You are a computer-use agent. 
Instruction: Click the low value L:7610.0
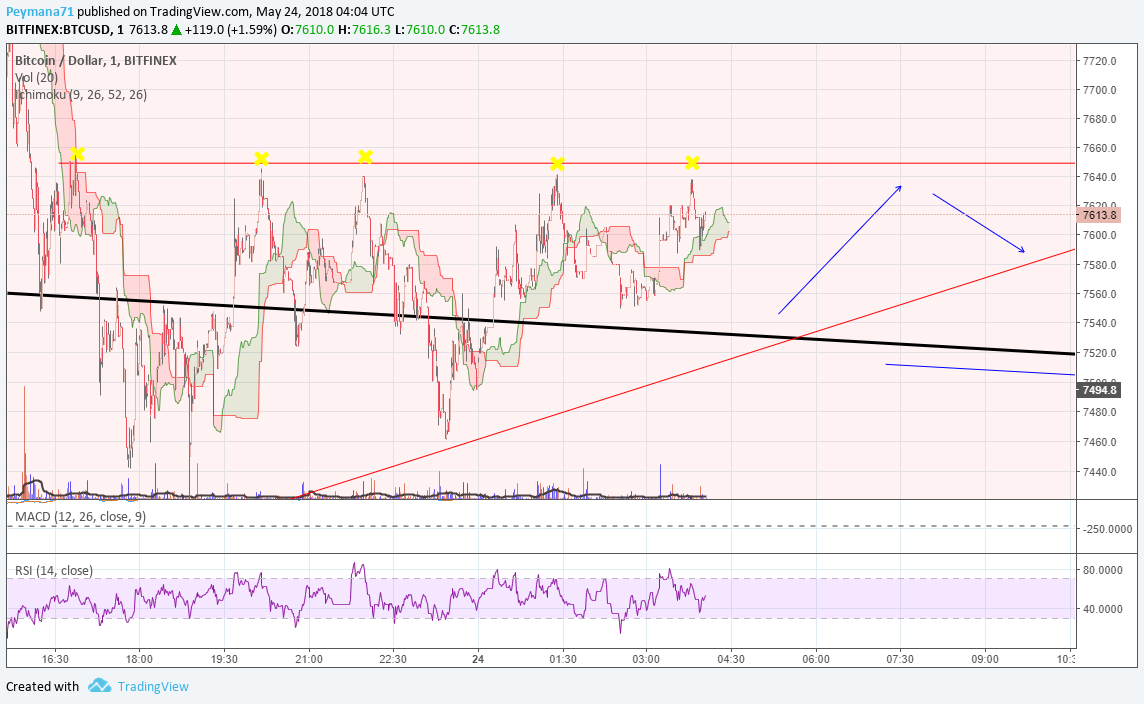(420, 30)
